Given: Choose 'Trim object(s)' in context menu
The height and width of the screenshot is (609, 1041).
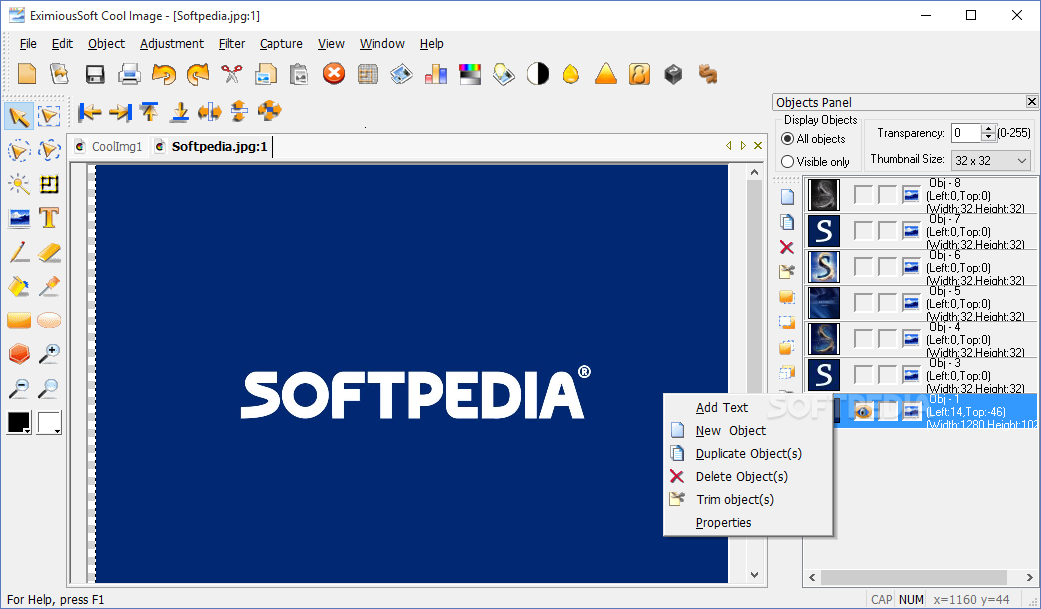Looking at the screenshot, I should pyautogui.click(x=748, y=499).
